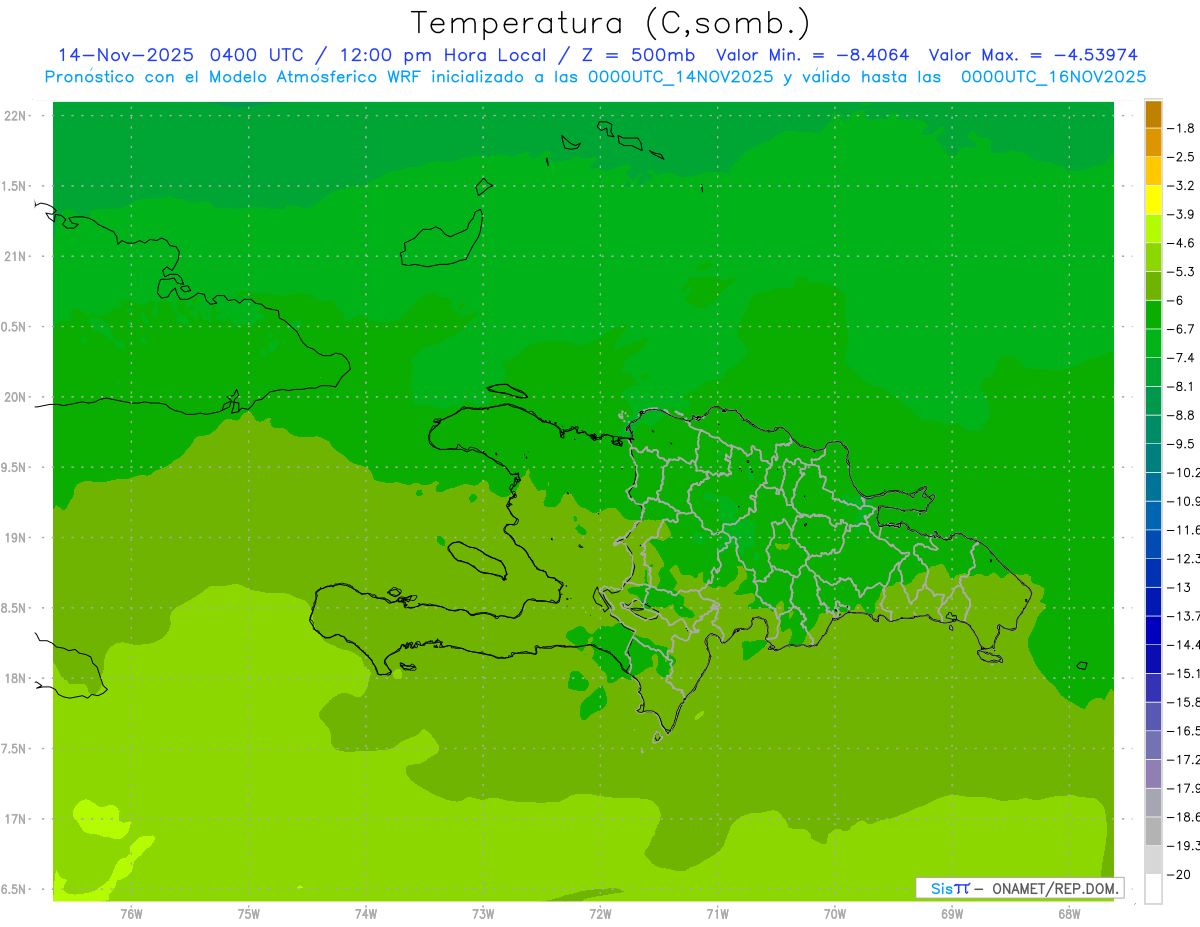The image size is (1200, 927).
Task: Click the '-2.5' colorbar label
Action: (1182, 157)
